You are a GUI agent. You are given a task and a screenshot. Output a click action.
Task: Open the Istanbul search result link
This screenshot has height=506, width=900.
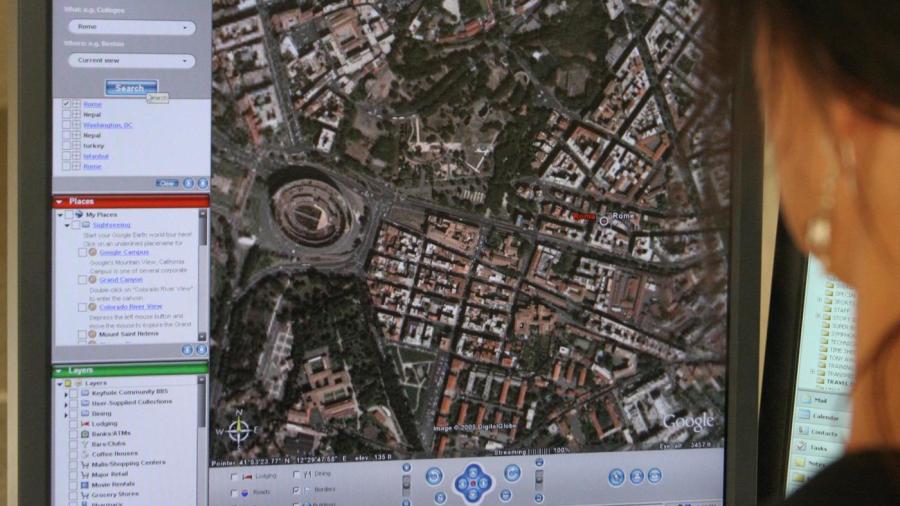(95, 156)
